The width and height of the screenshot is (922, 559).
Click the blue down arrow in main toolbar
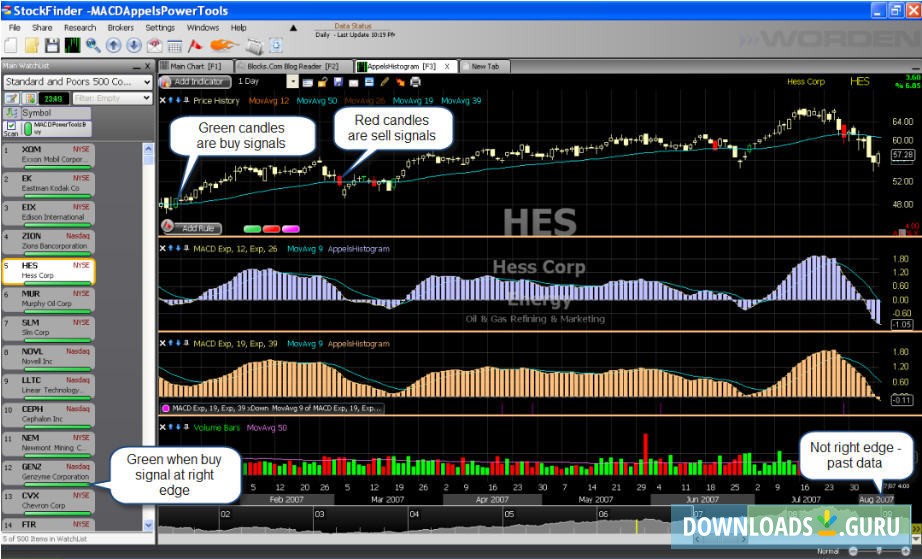134,46
